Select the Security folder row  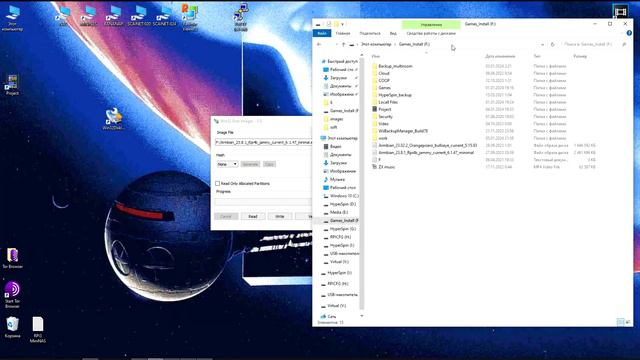(484, 116)
